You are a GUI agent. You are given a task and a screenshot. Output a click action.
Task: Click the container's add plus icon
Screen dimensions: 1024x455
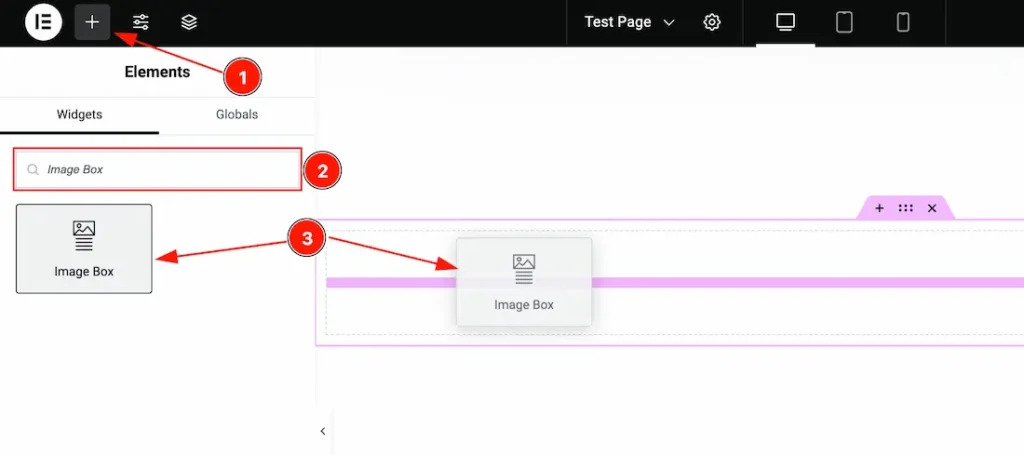(x=879, y=208)
